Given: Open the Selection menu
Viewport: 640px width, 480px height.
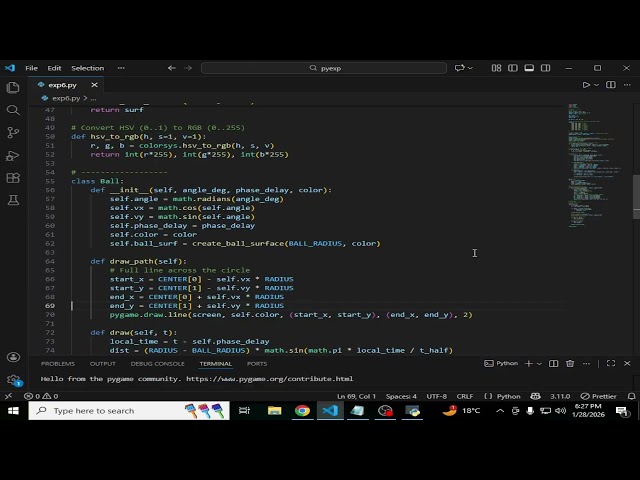Looking at the screenshot, I should tap(87, 68).
